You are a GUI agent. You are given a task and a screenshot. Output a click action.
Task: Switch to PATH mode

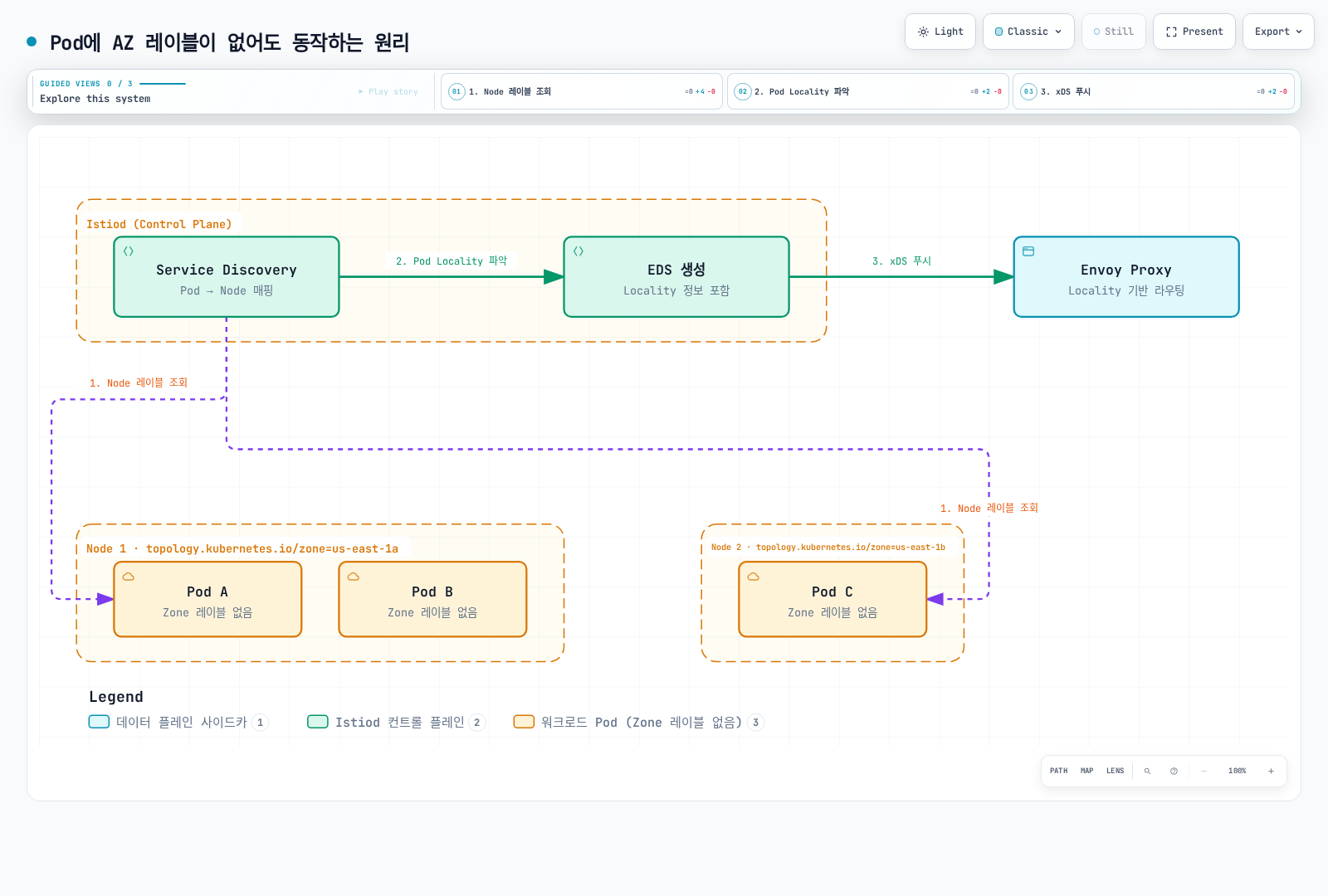(x=1059, y=771)
